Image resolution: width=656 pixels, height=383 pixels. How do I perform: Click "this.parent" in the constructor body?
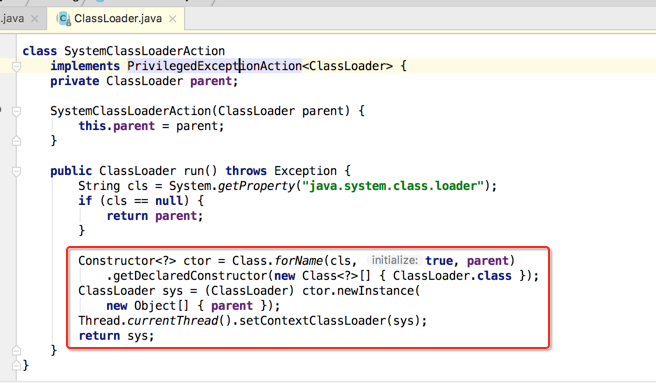pos(117,126)
